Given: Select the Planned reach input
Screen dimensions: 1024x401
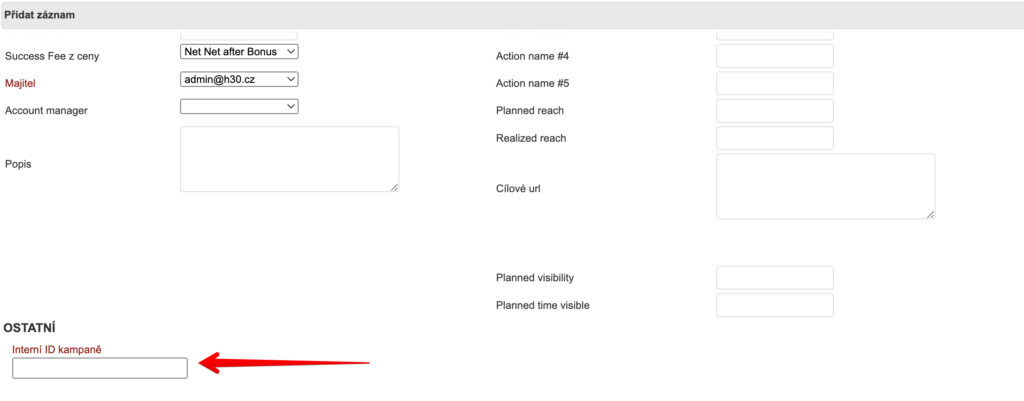Looking at the screenshot, I should pyautogui.click(x=774, y=110).
